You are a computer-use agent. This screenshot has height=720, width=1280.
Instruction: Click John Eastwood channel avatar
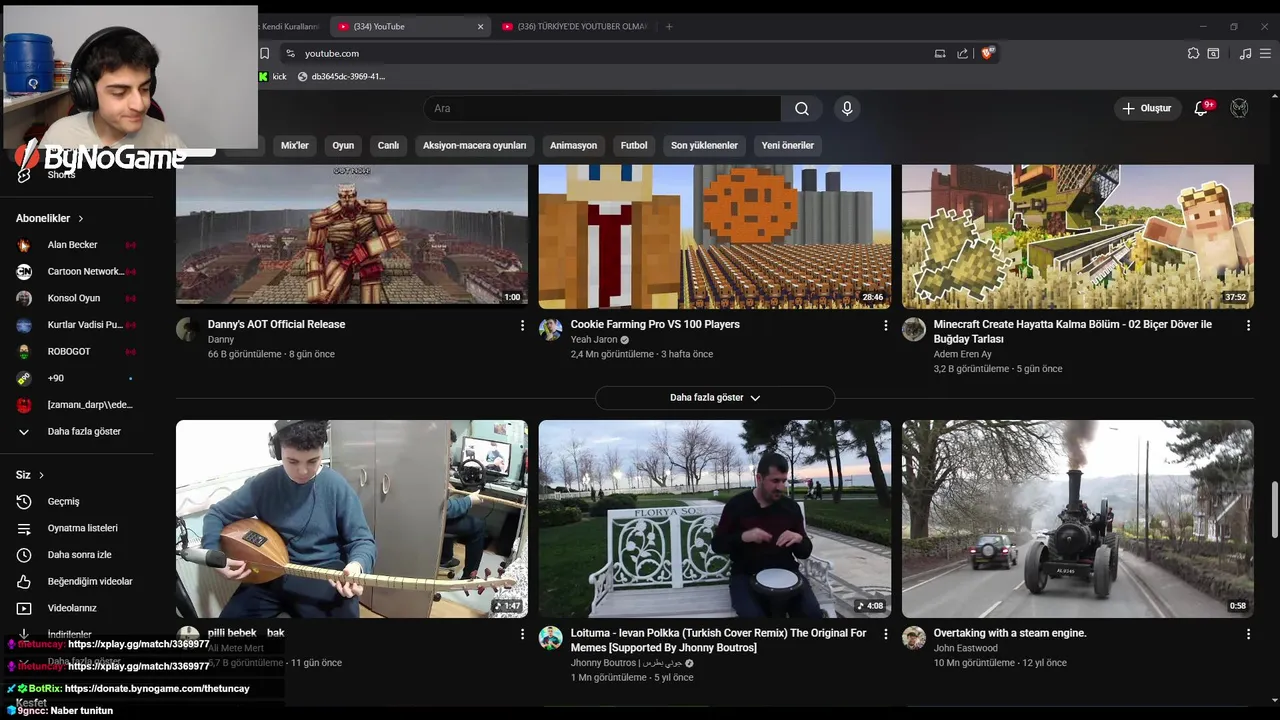click(914, 638)
